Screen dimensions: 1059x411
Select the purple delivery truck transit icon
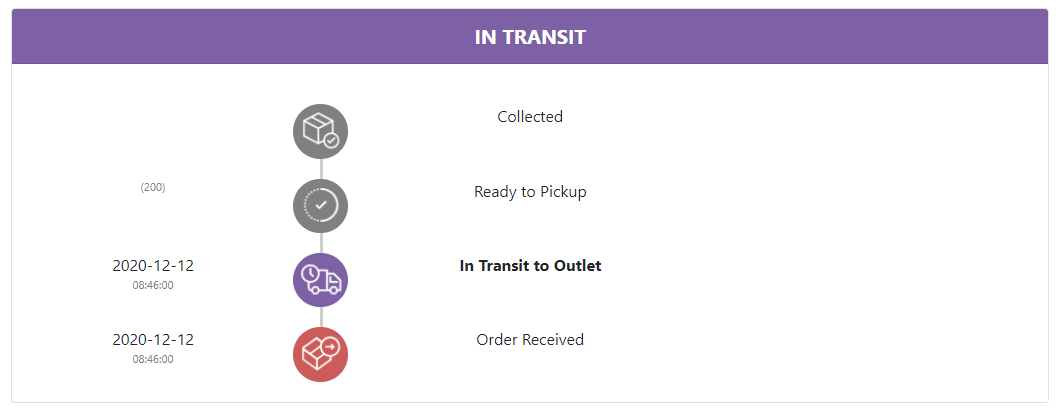pyautogui.click(x=320, y=280)
